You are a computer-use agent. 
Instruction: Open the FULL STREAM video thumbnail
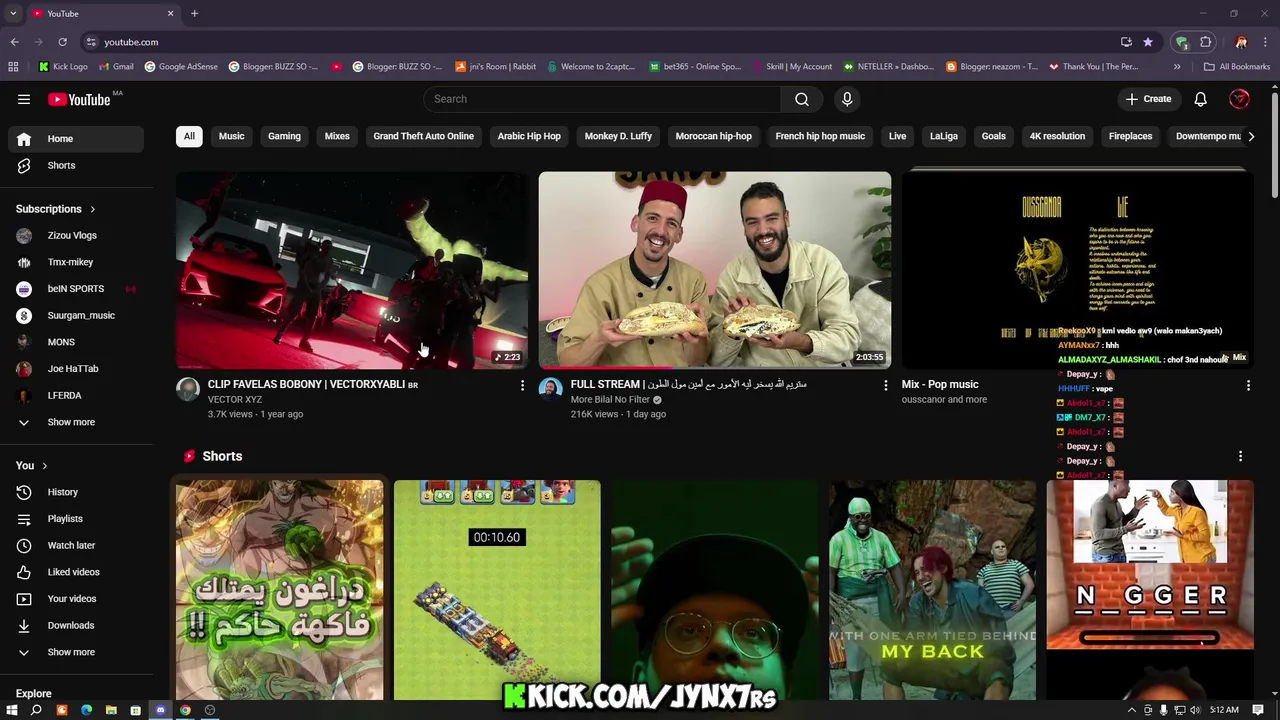[x=715, y=270]
